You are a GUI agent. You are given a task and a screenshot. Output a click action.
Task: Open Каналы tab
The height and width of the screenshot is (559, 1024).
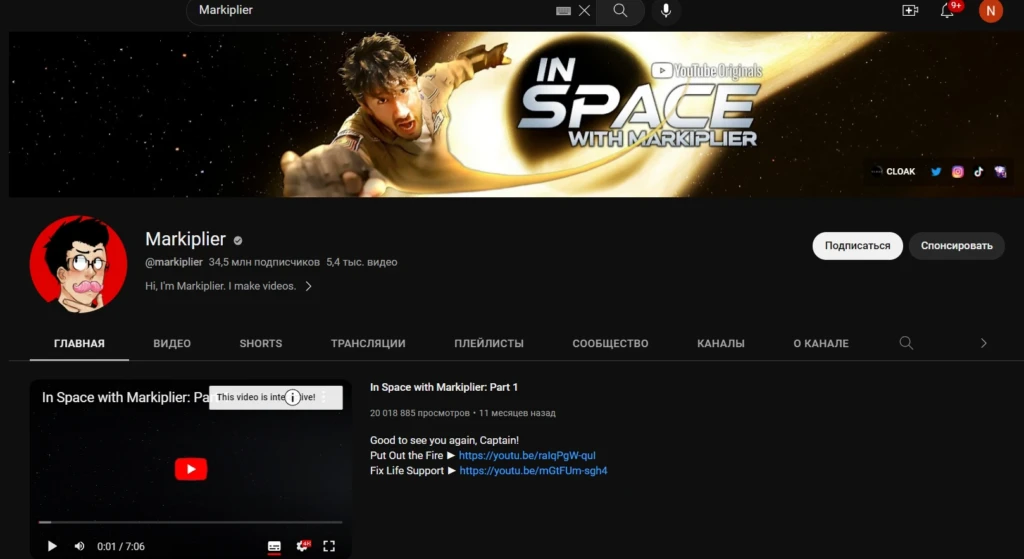[x=721, y=343]
